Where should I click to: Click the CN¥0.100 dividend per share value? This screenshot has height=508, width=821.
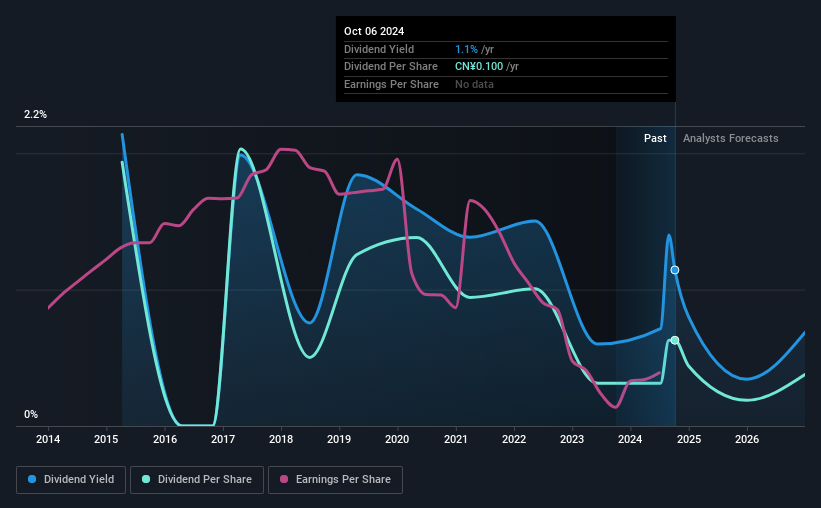point(479,67)
